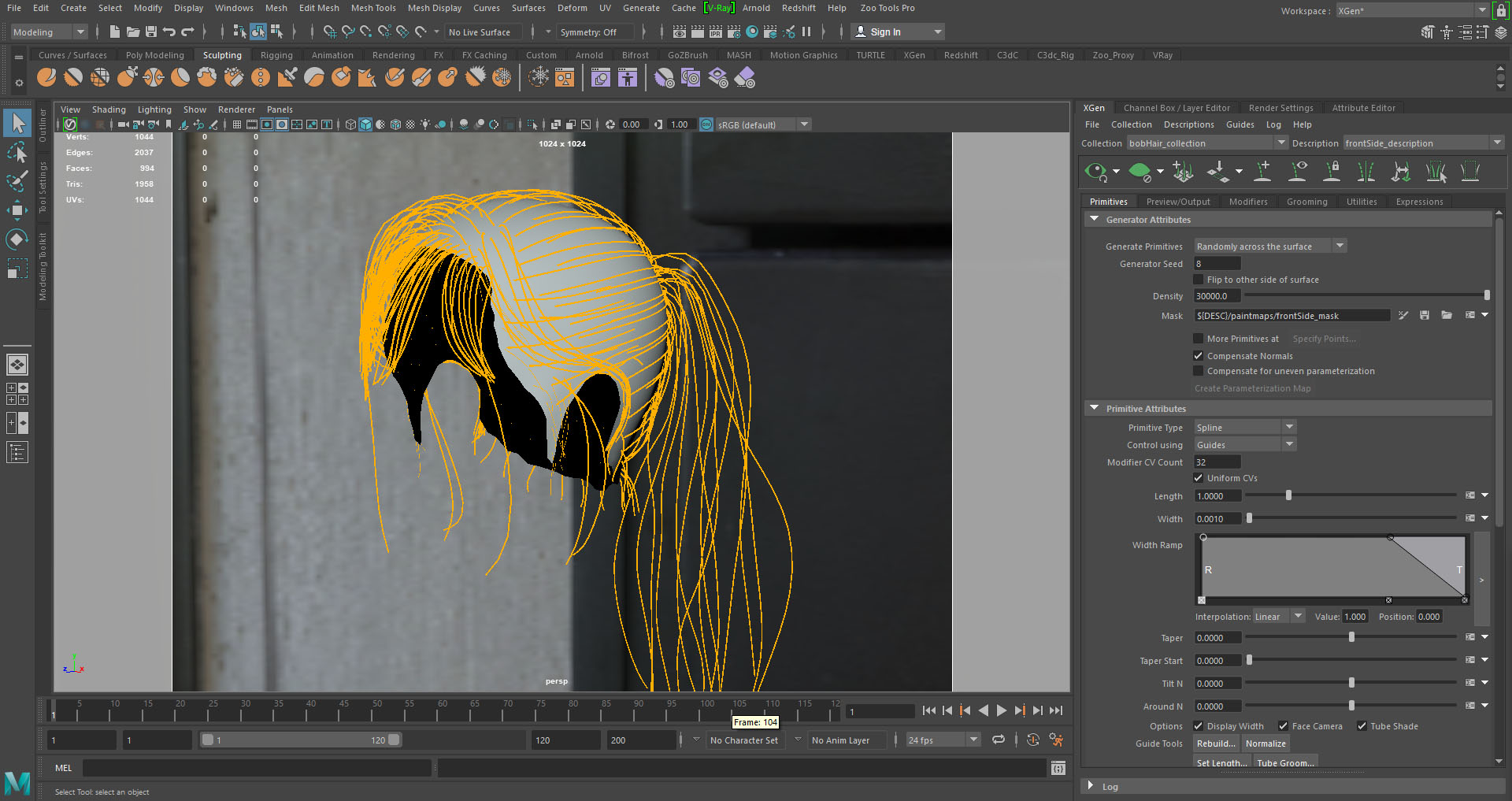
Task: Collapse the Generator Attributes section
Action: [1095, 220]
